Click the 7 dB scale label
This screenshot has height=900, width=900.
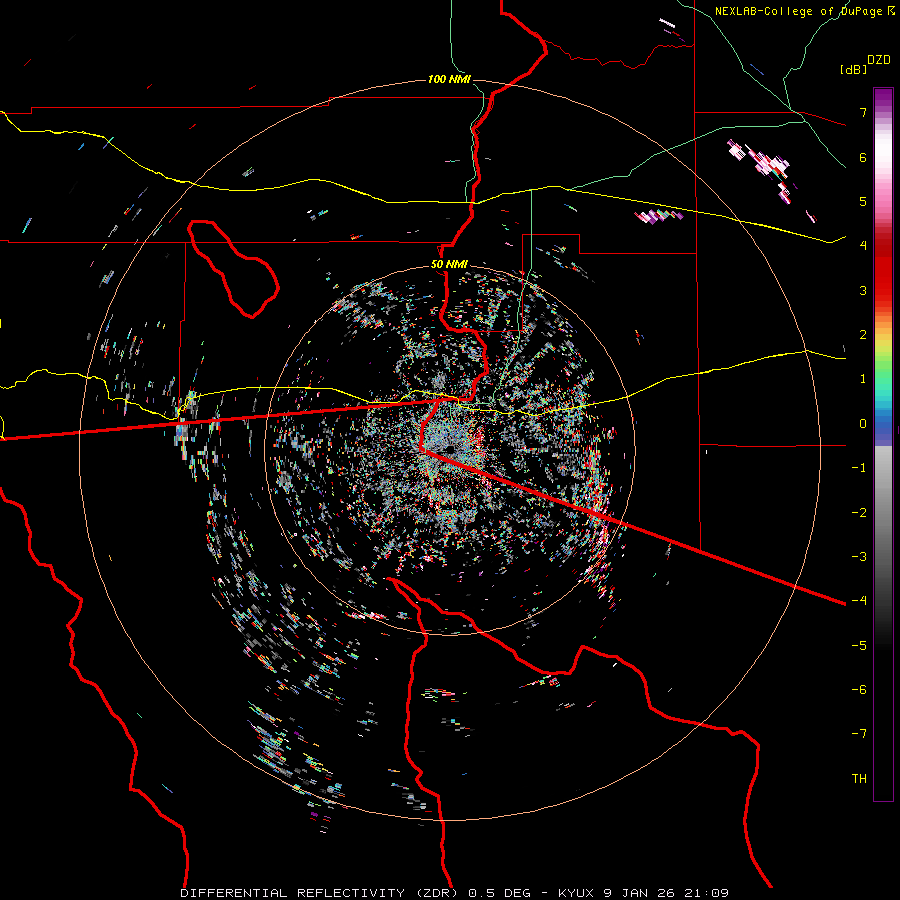coord(863,112)
